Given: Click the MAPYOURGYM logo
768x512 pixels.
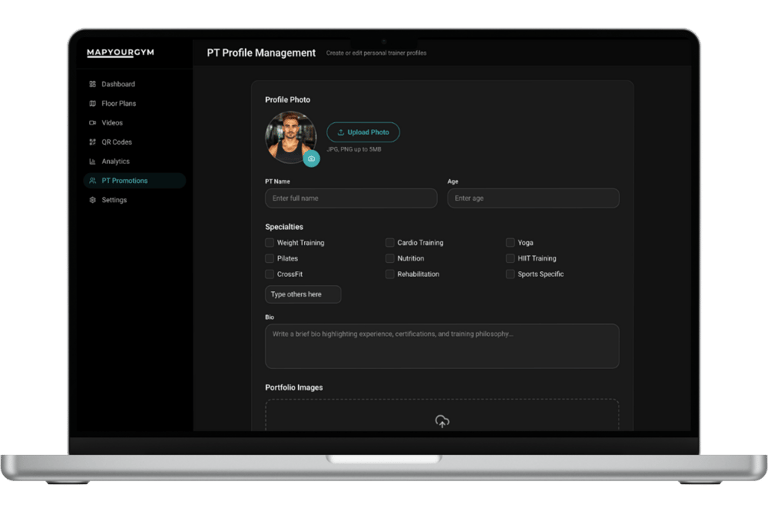Looking at the screenshot, I should [x=120, y=52].
